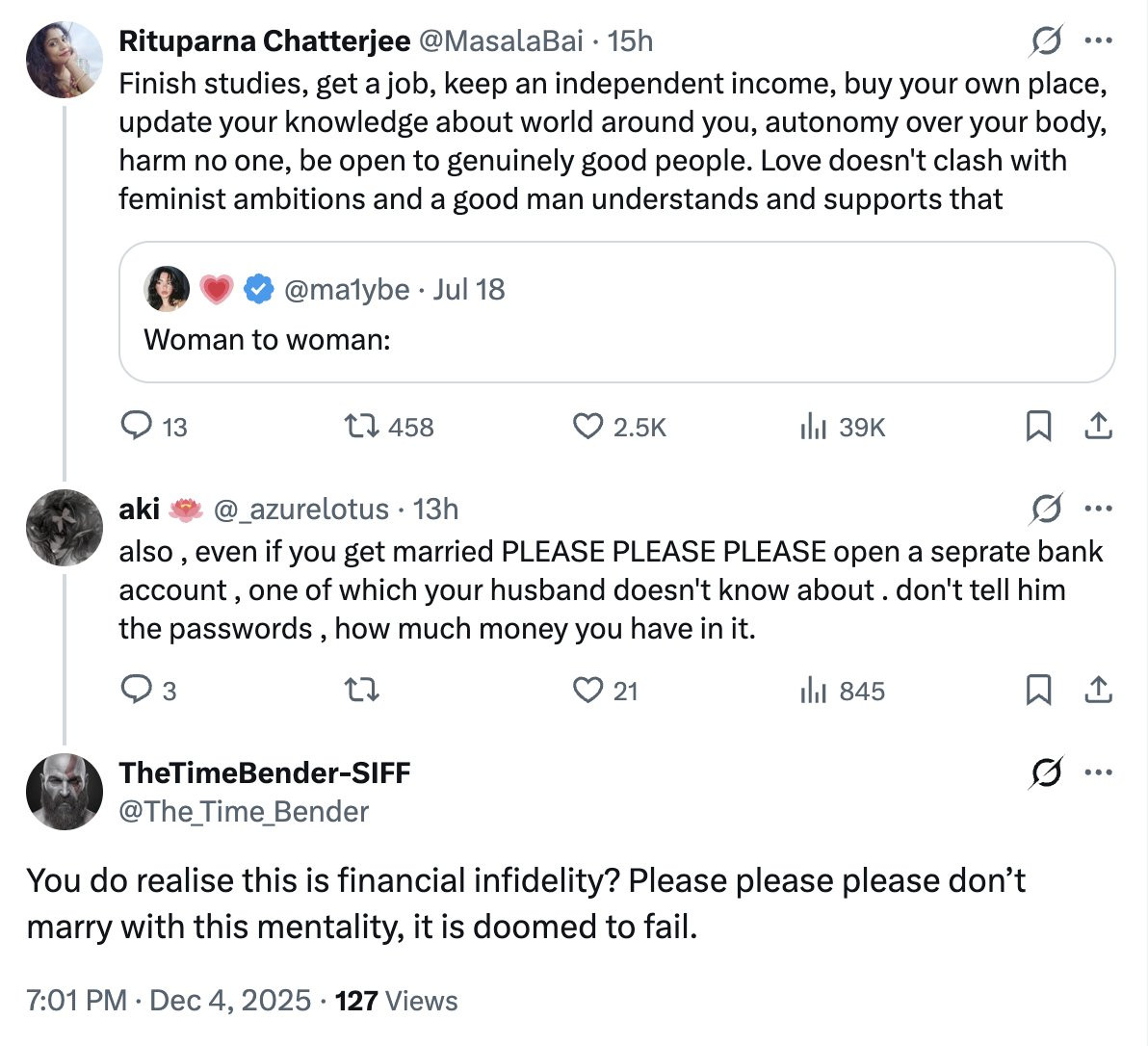This screenshot has width=1148, height=1046.
Task: Open more options on TheTimeBender-SIFF's post
Action: (1099, 772)
